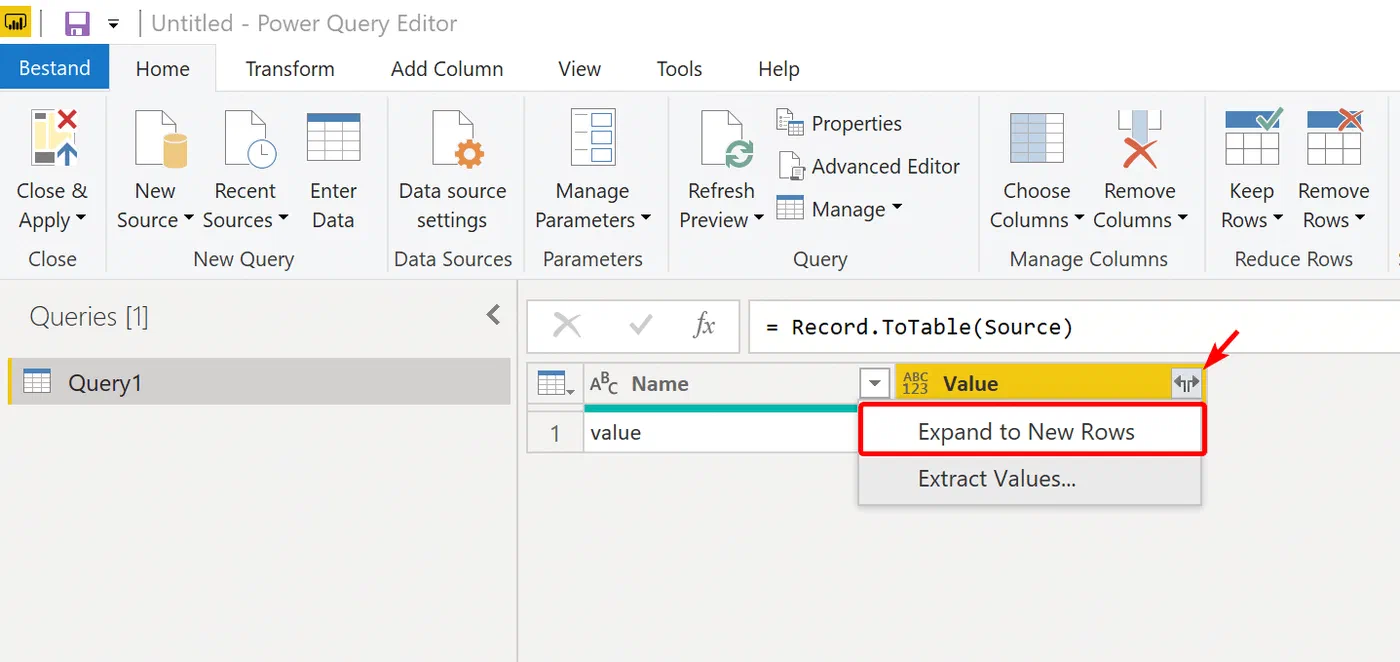Image resolution: width=1400 pixels, height=662 pixels.
Task: Open query Properties
Action: click(839, 123)
